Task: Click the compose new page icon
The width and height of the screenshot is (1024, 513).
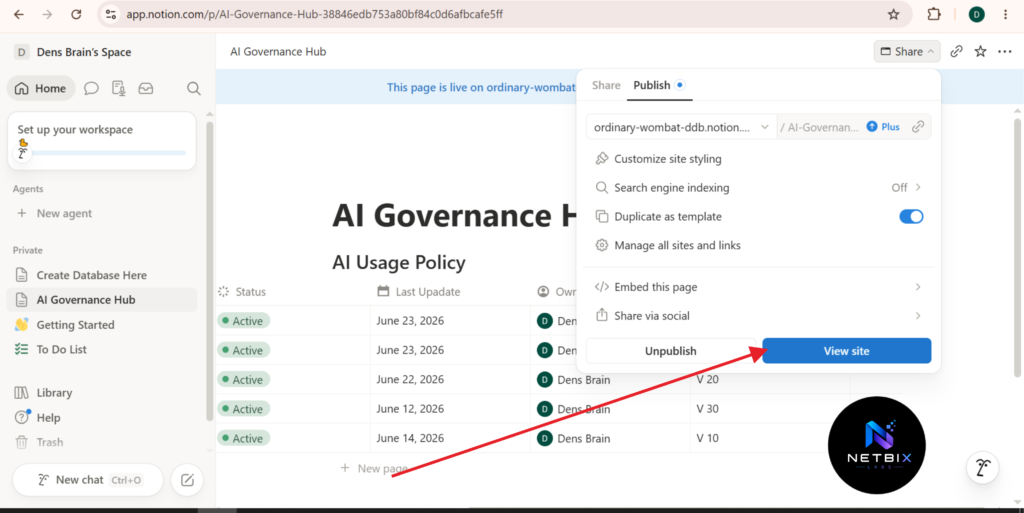Action: [187, 480]
